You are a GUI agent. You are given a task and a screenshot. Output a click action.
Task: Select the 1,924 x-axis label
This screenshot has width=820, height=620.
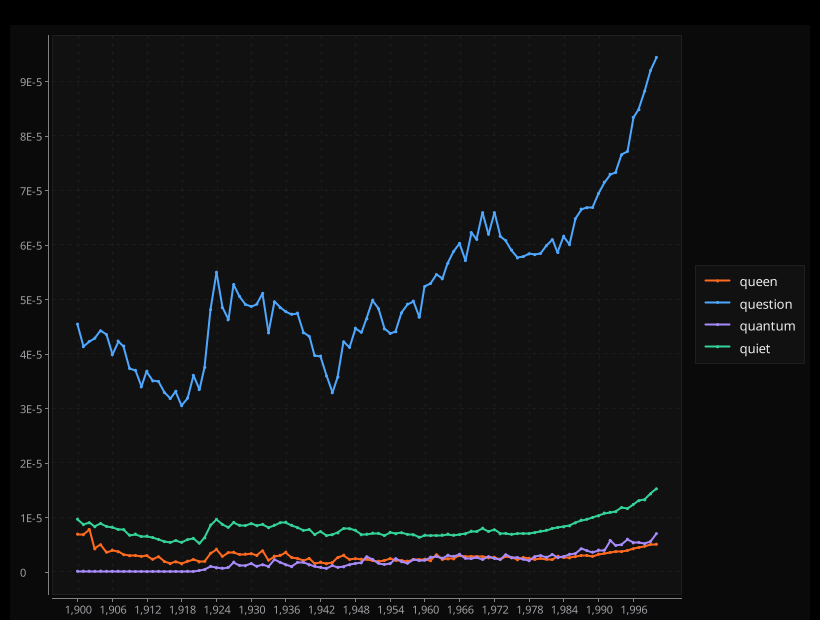click(217, 609)
